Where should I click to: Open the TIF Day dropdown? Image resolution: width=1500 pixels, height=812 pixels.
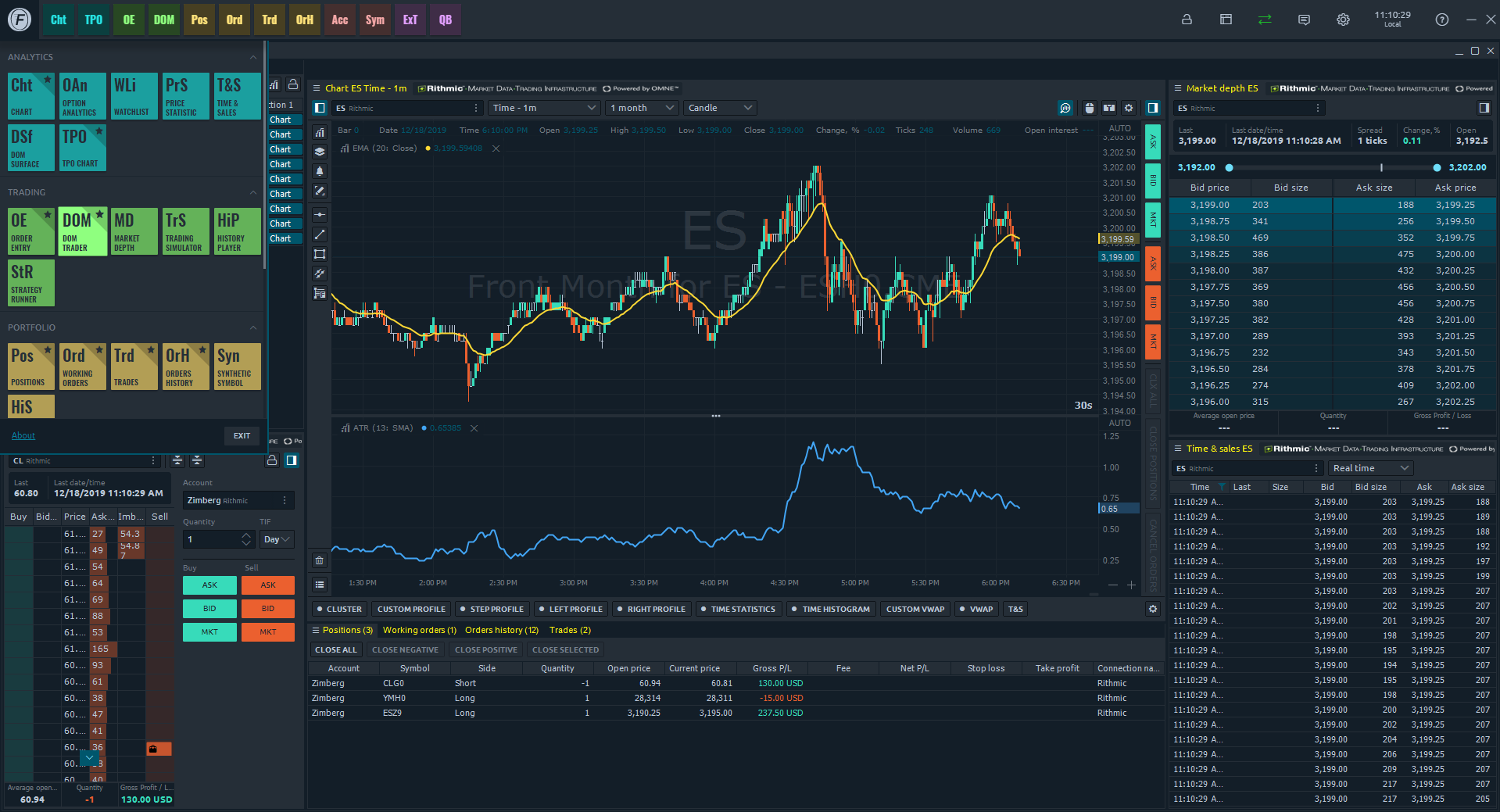276,539
